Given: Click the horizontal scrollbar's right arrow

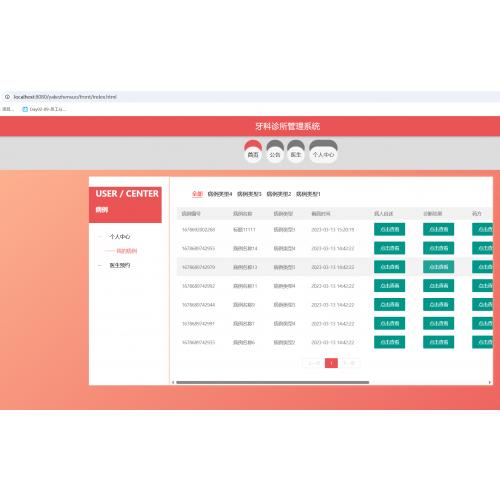Looking at the screenshot, I should 490,382.
